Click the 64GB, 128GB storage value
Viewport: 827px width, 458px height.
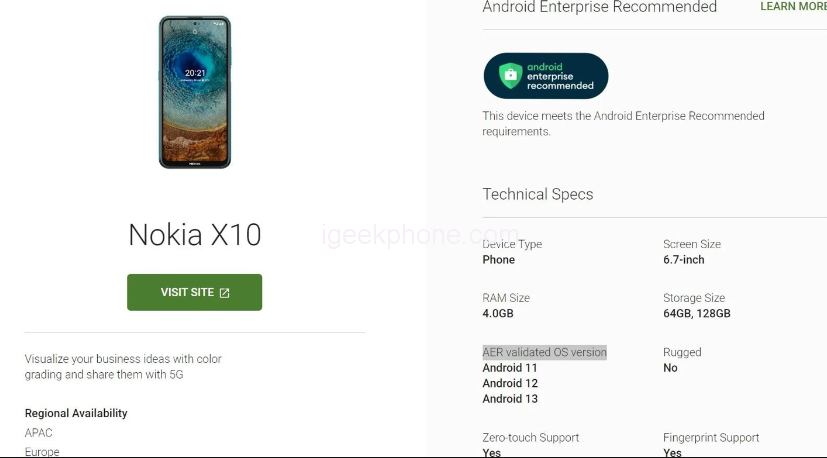coord(697,313)
